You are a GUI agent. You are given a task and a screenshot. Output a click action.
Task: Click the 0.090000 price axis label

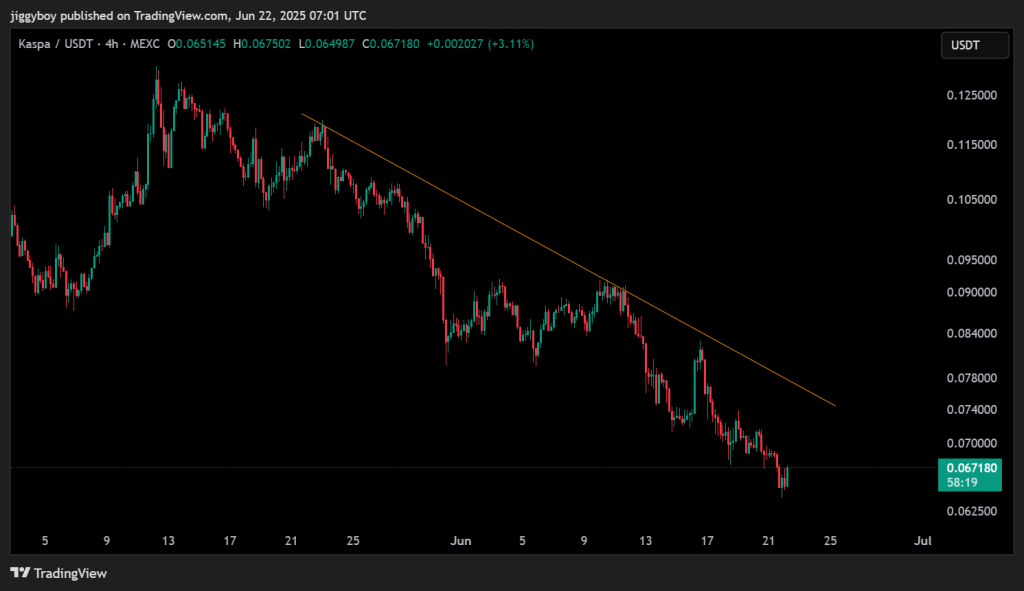(972, 292)
